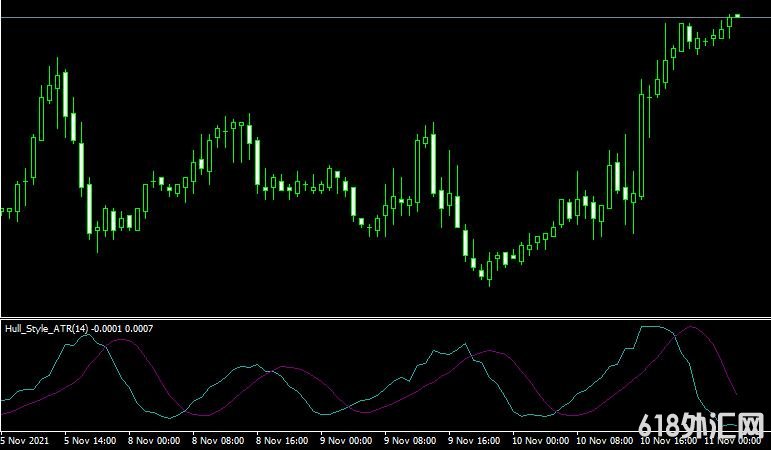
Task: Click the last candle at the chart's top right
Action: click(x=737, y=15)
